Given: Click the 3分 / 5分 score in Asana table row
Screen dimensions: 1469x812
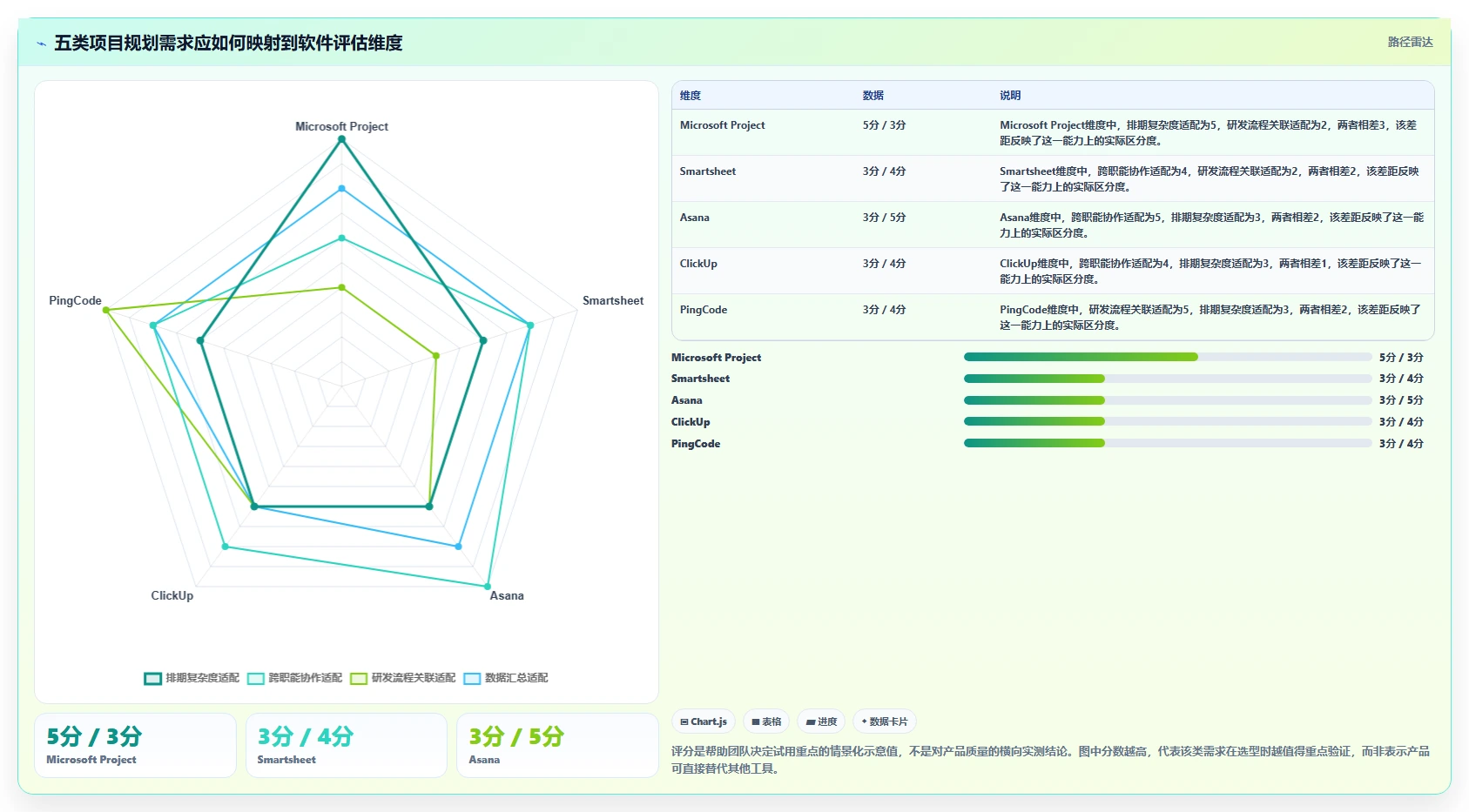Looking at the screenshot, I should [885, 218].
